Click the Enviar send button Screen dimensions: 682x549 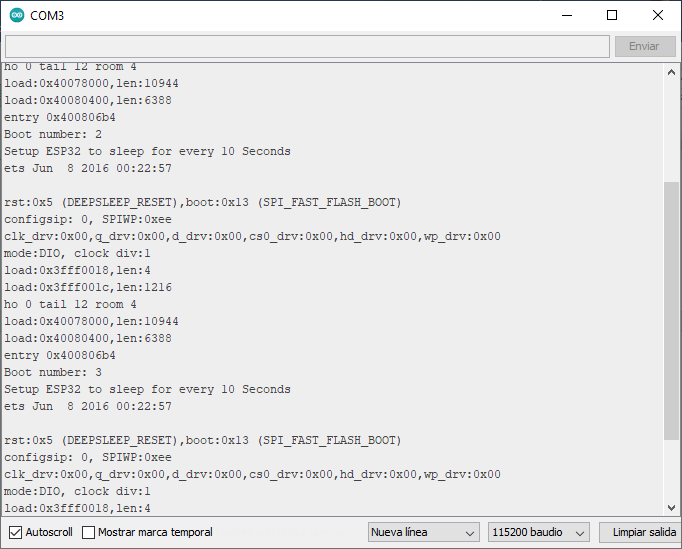[645, 46]
